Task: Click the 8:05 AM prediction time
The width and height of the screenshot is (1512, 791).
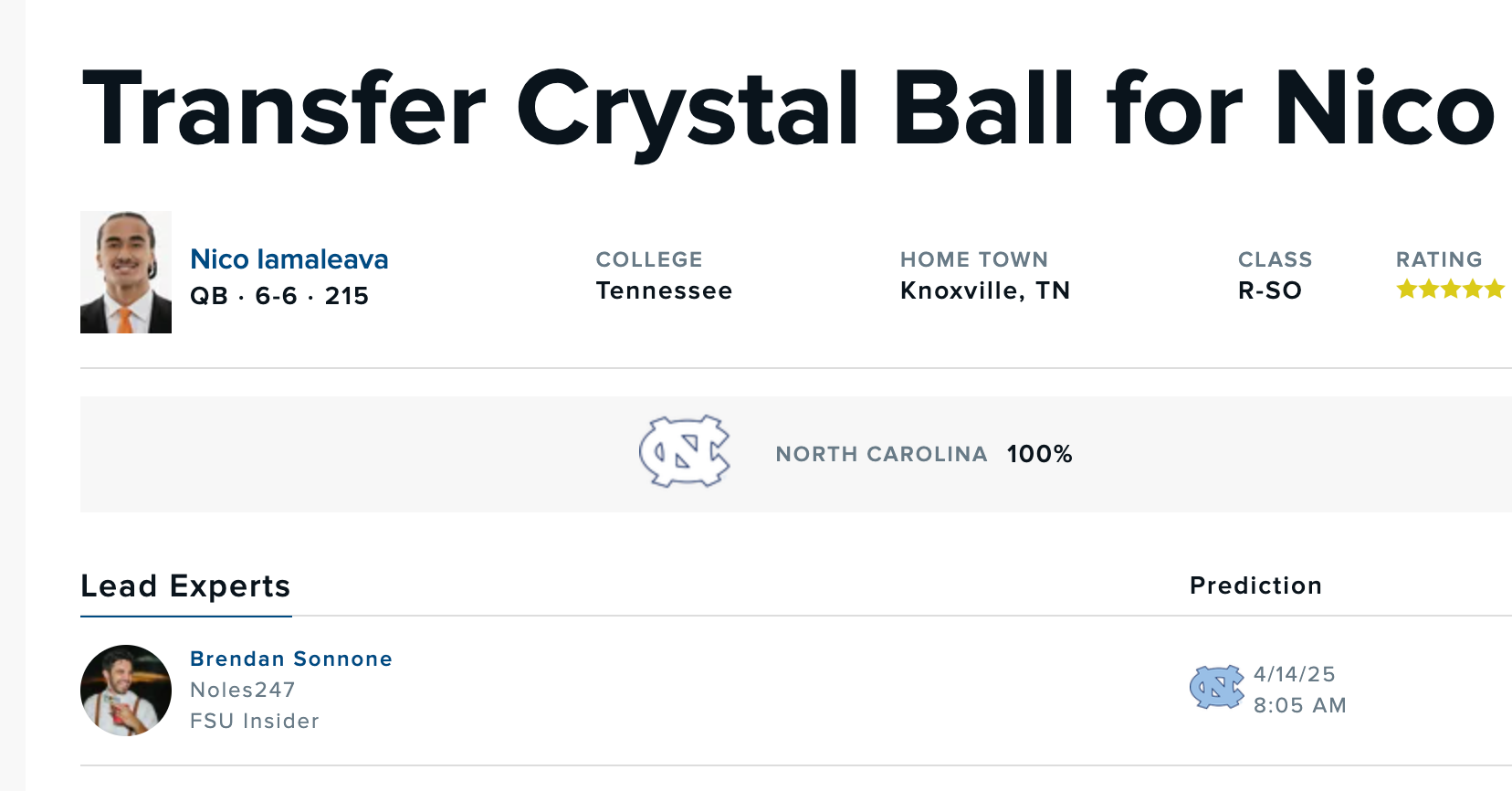Action: pos(1299,705)
